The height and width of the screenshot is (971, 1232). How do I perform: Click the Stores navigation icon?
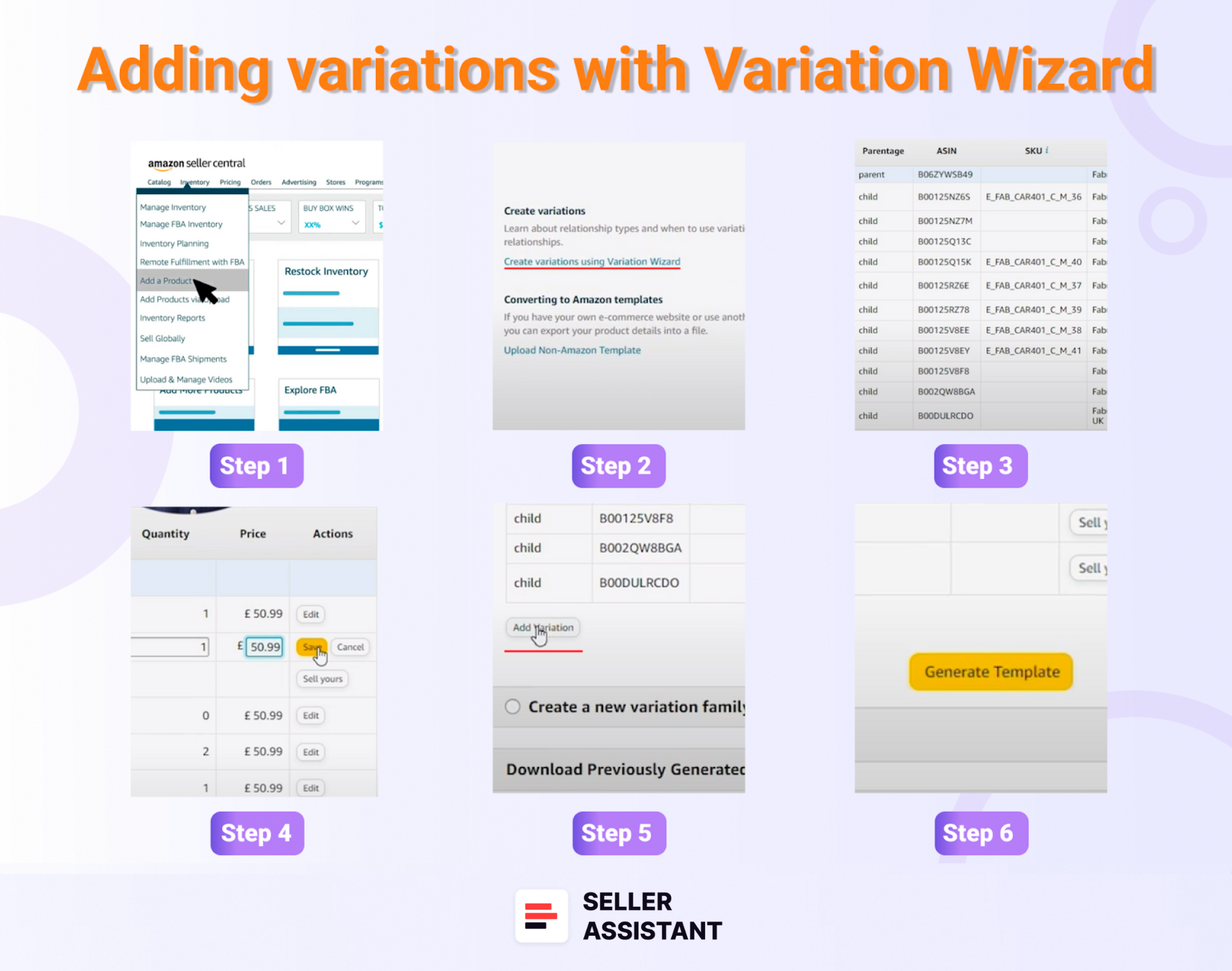coord(354,181)
